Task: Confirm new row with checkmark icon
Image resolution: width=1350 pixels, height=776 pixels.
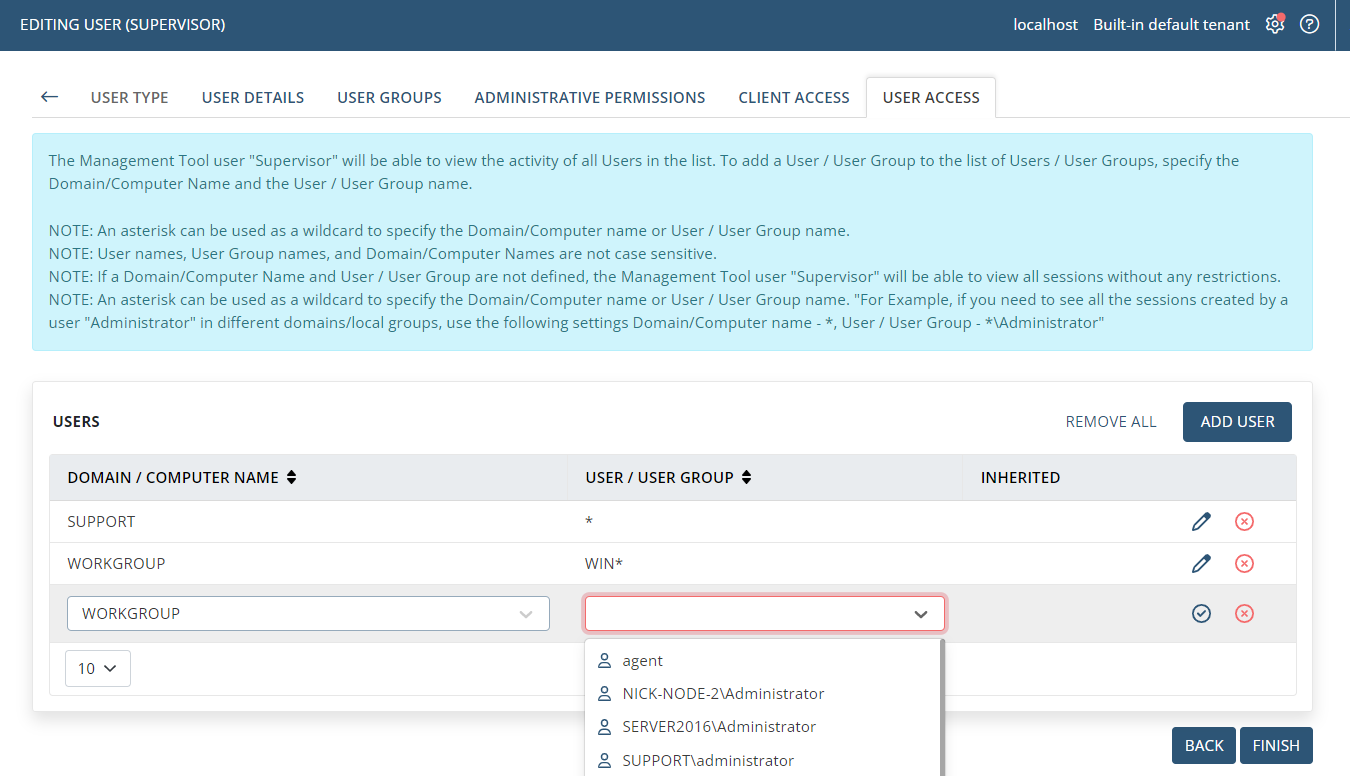Action: pyautogui.click(x=1201, y=614)
